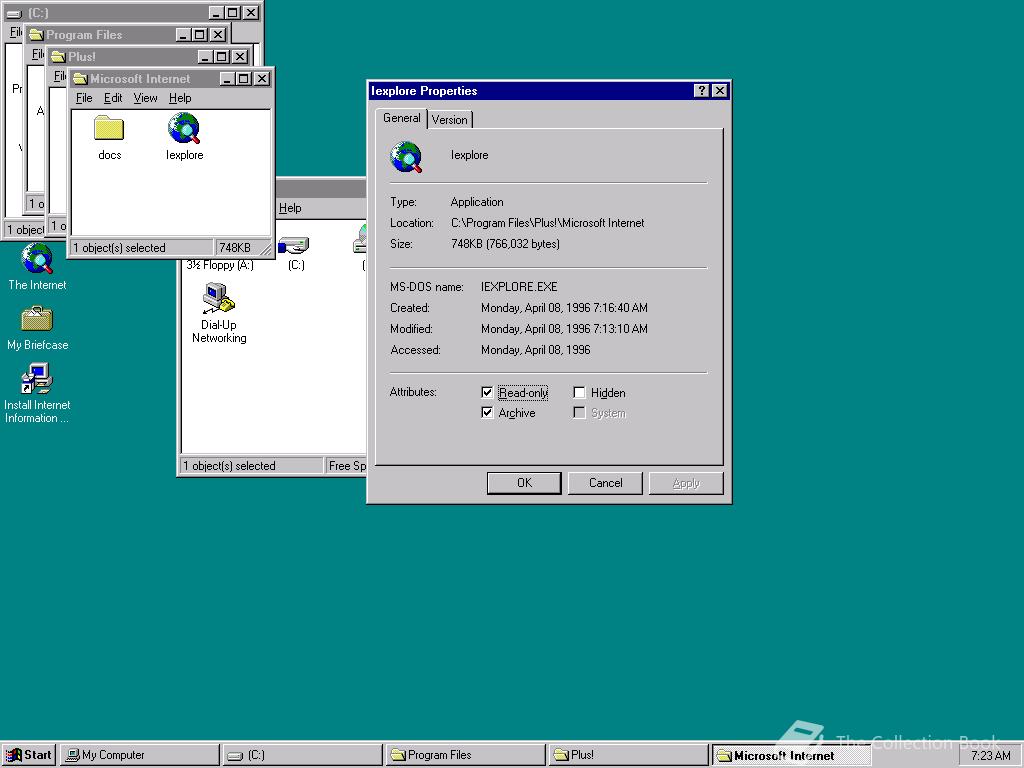Image resolution: width=1024 pixels, height=768 pixels.
Task: Click Cancel in Iexplore Properties
Action: pos(605,483)
